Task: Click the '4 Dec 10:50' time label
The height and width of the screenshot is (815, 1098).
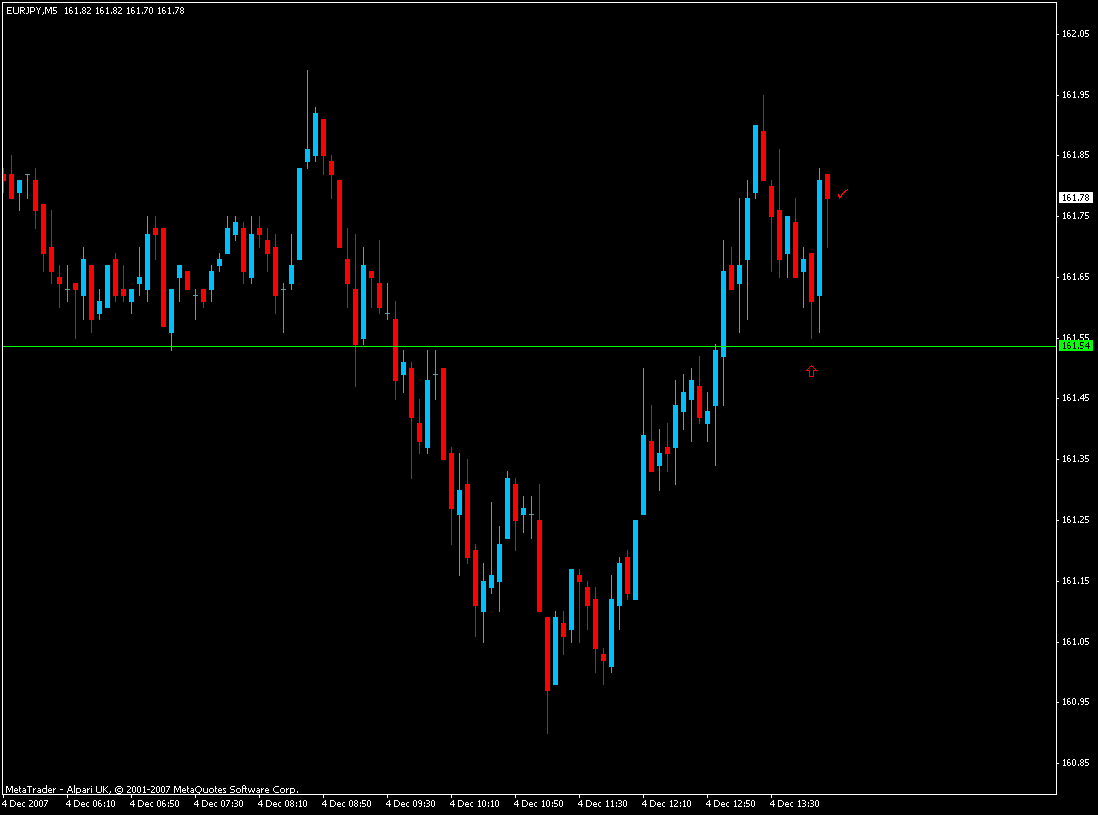Action: (x=538, y=804)
